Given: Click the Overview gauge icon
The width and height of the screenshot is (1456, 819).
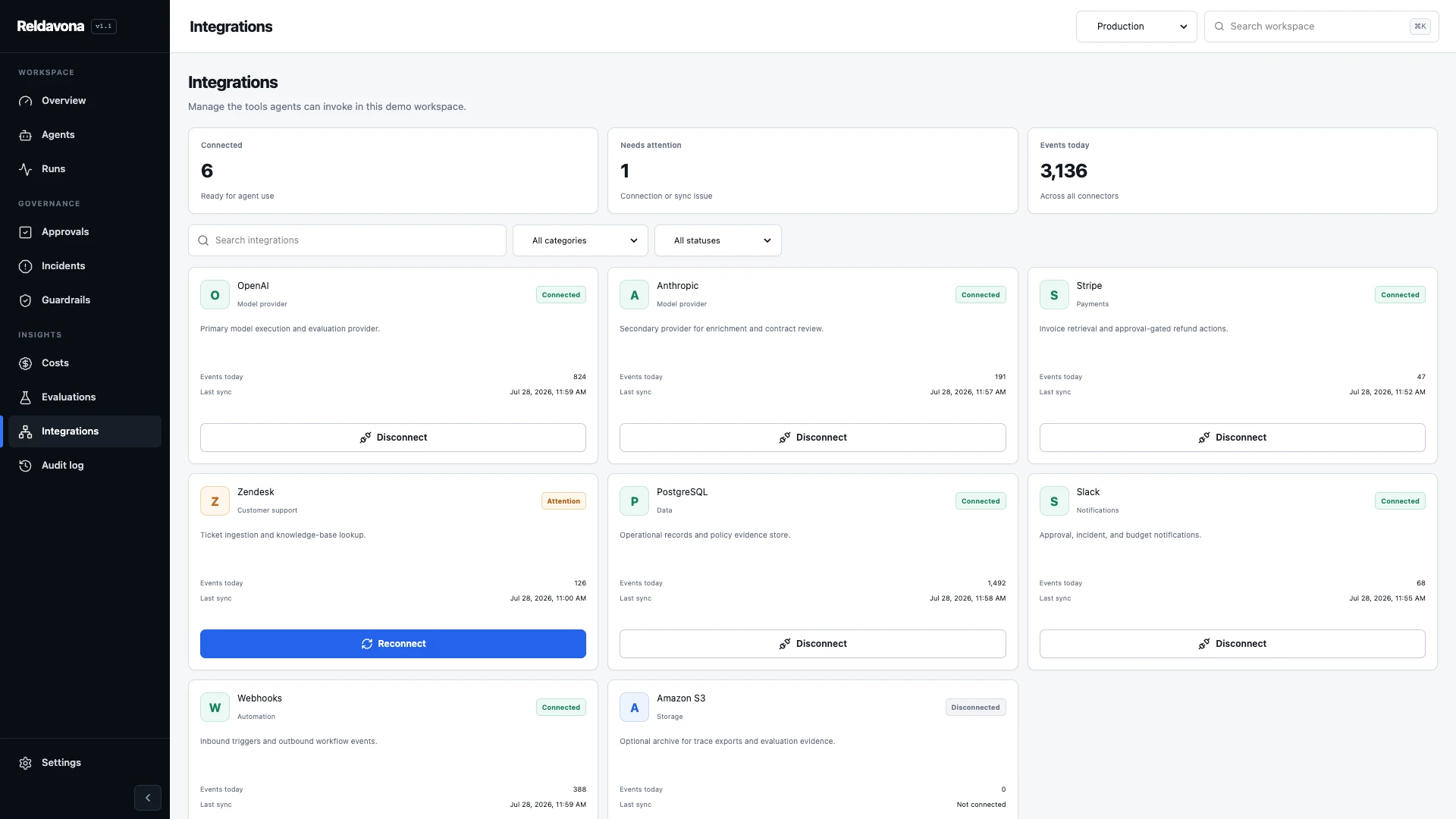Looking at the screenshot, I should [x=25, y=101].
